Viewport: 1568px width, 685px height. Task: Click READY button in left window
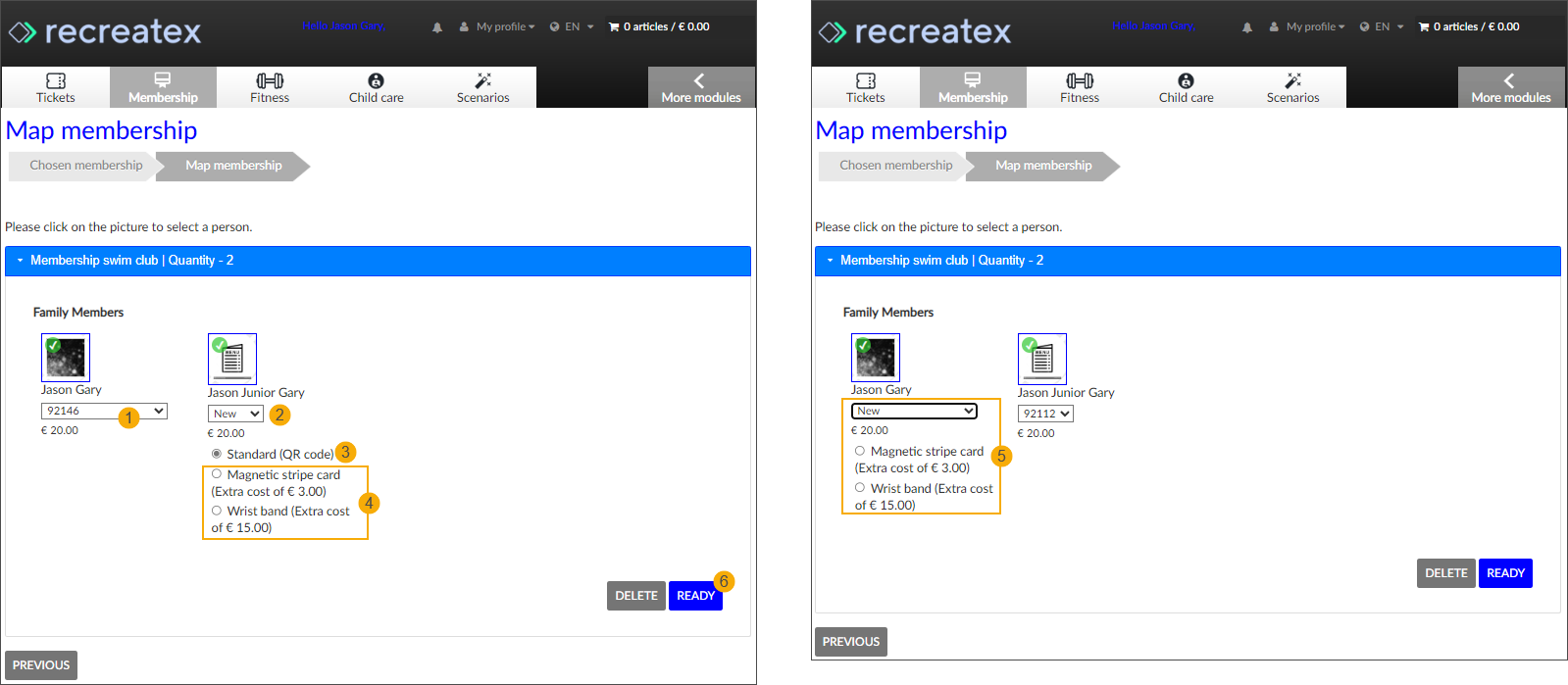coord(695,596)
